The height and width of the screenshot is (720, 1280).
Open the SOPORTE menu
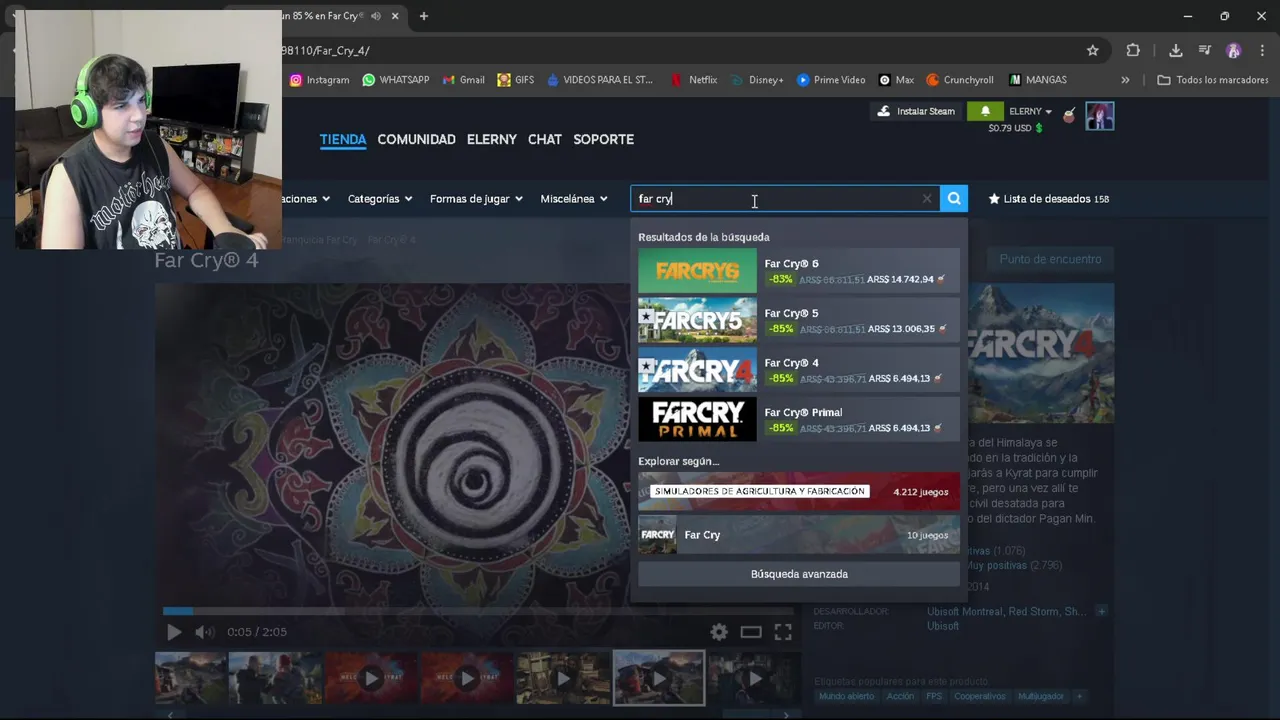pyautogui.click(x=604, y=139)
